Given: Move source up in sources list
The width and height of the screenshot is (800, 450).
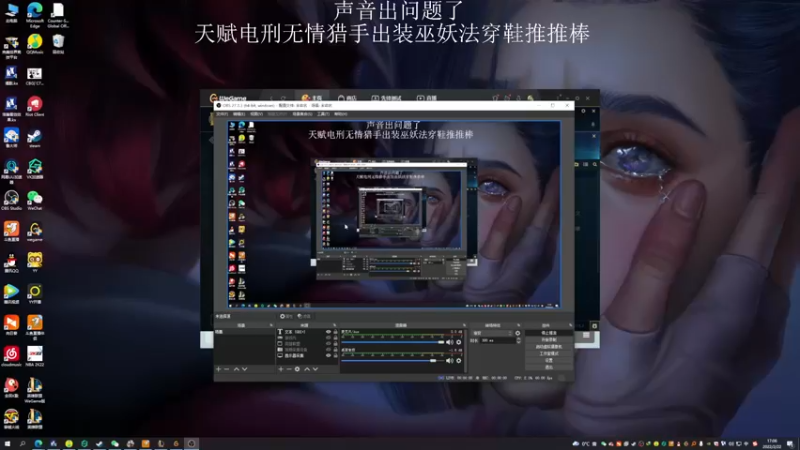Looking at the screenshot, I should coord(307,369).
